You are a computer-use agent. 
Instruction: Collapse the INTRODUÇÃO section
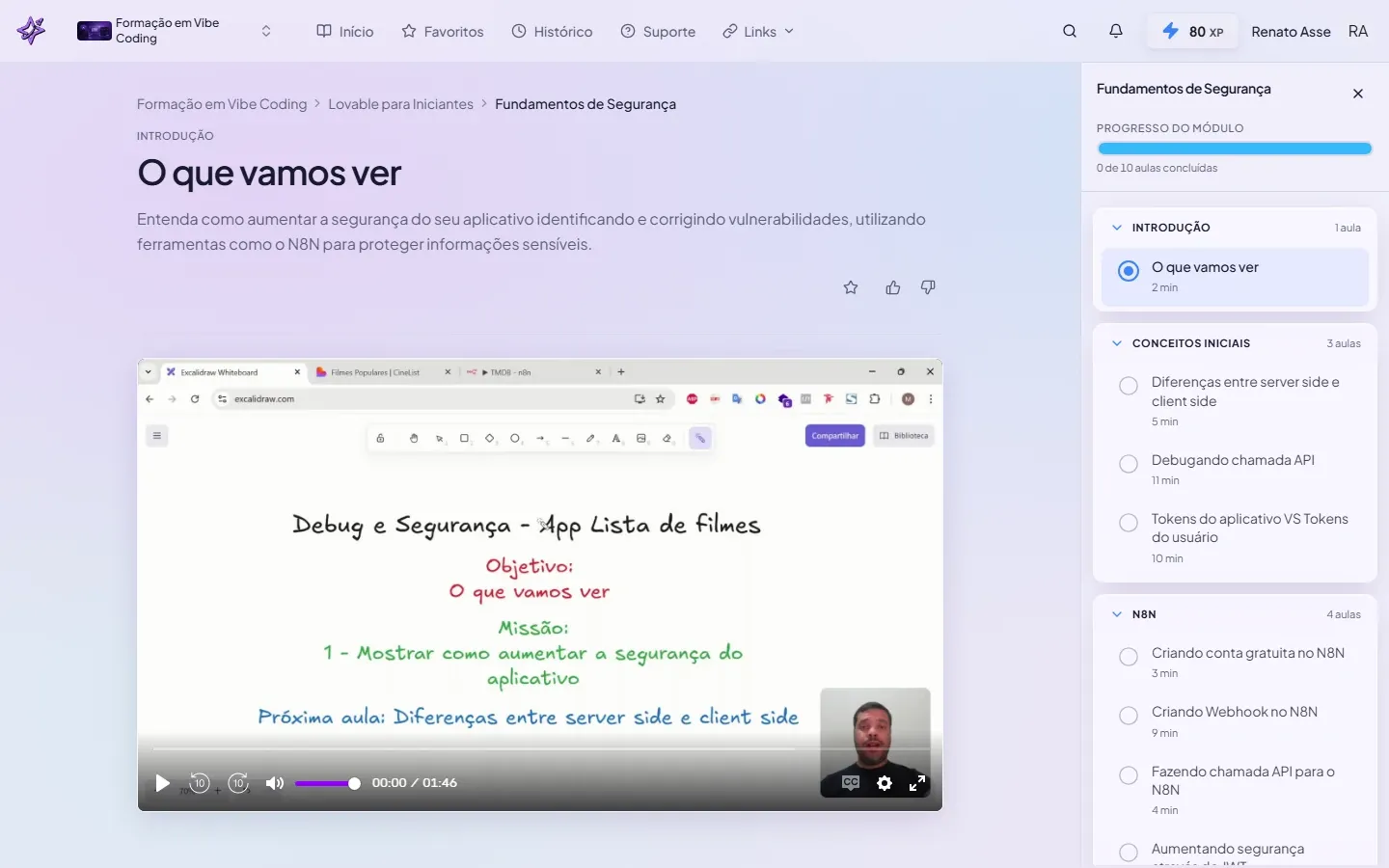pyautogui.click(x=1117, y=228)
